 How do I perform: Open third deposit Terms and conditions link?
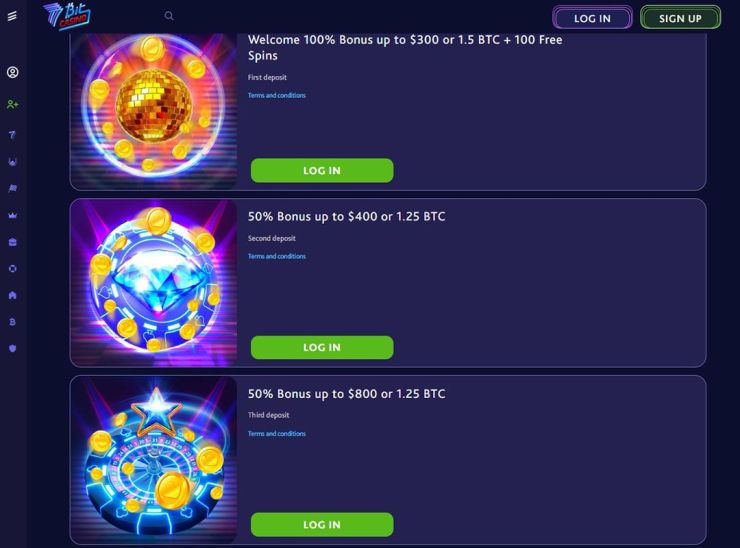coord(277,434)
